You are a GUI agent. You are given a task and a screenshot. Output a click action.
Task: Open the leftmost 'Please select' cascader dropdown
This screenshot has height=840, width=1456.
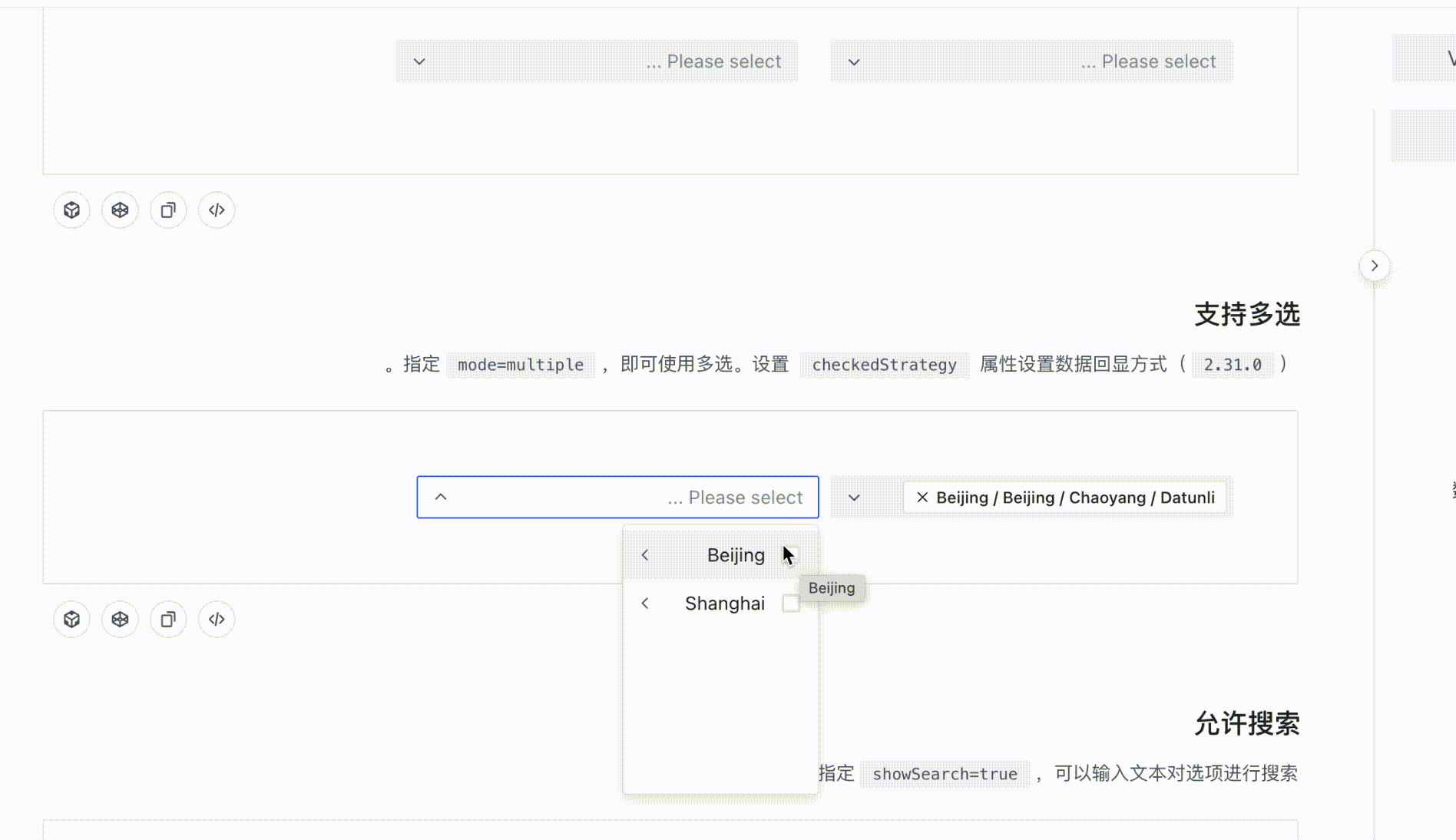click(x=595, y=61)
